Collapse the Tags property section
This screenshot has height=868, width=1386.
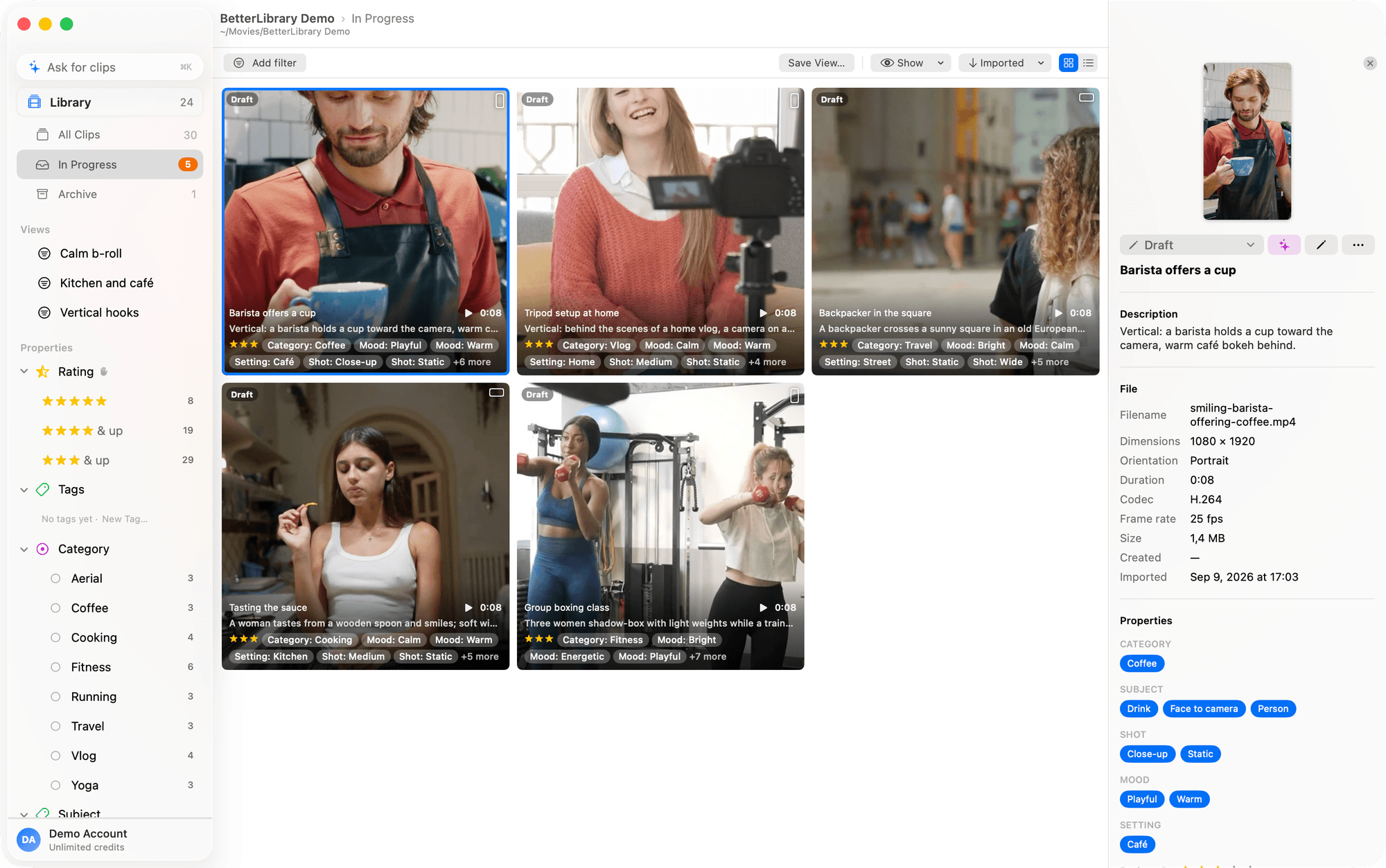24,490
